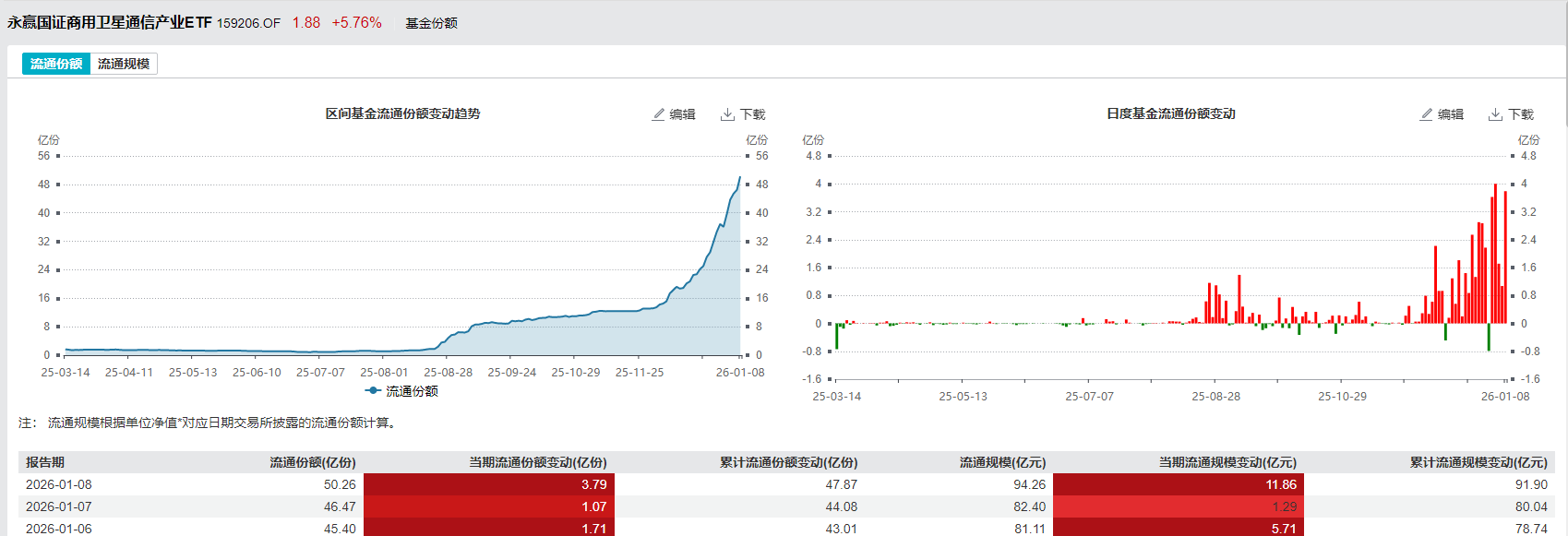The image size is (1568, 536).
Task: Sort by 累计流通规模变动(亿元) column header
Action: coord(1479,462)
